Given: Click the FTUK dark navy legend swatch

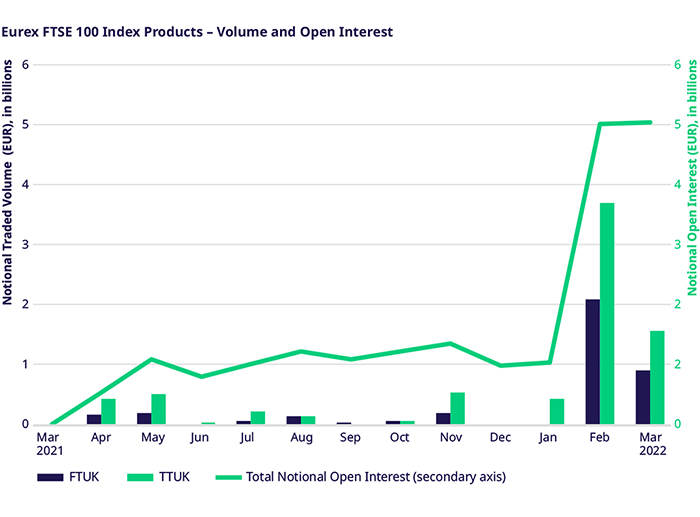Looking at the screenshot, I should coord(51,477).
